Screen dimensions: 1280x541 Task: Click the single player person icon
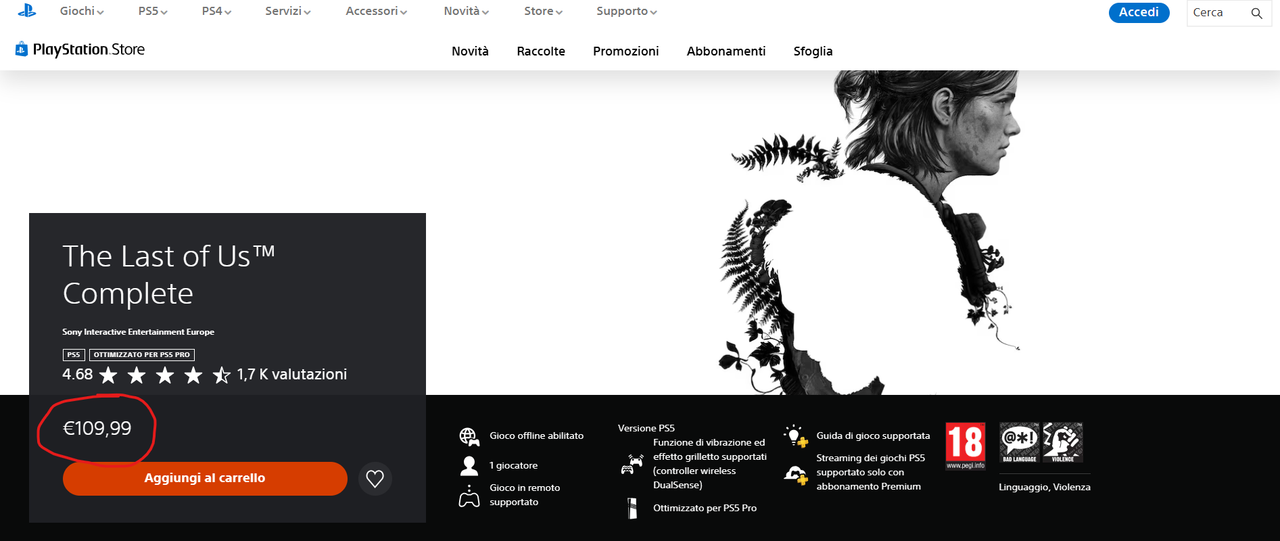pos(469,465)
